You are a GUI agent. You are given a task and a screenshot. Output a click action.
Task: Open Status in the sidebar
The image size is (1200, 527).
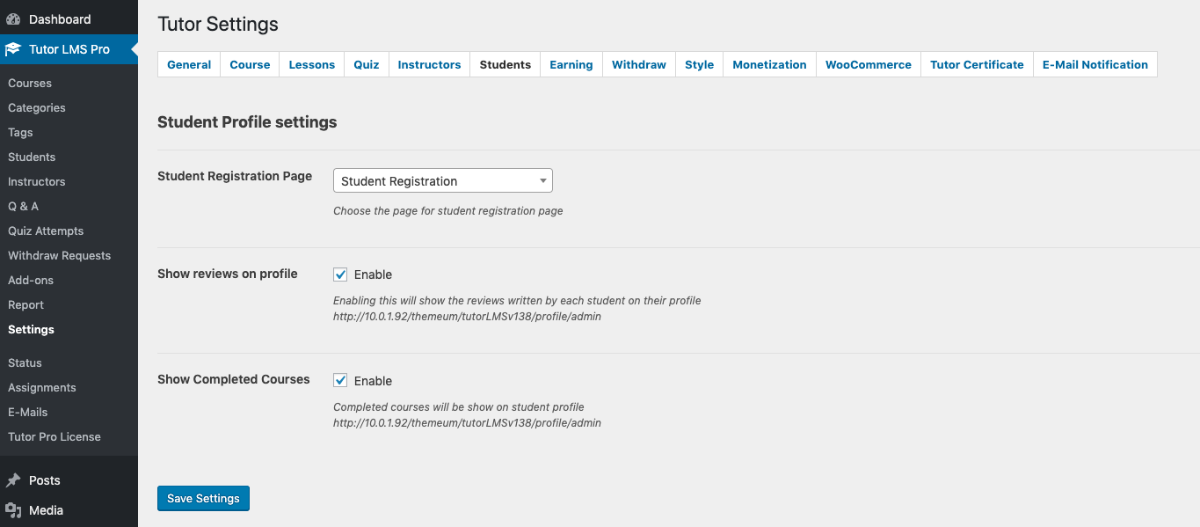(x=25, y=363)
